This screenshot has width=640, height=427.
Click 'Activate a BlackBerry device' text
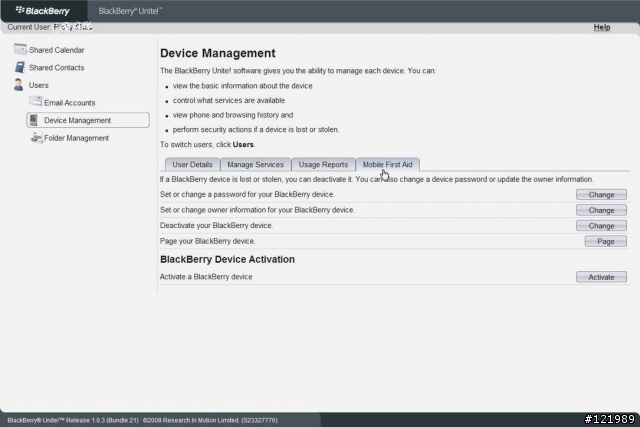[x=206, y=276]
